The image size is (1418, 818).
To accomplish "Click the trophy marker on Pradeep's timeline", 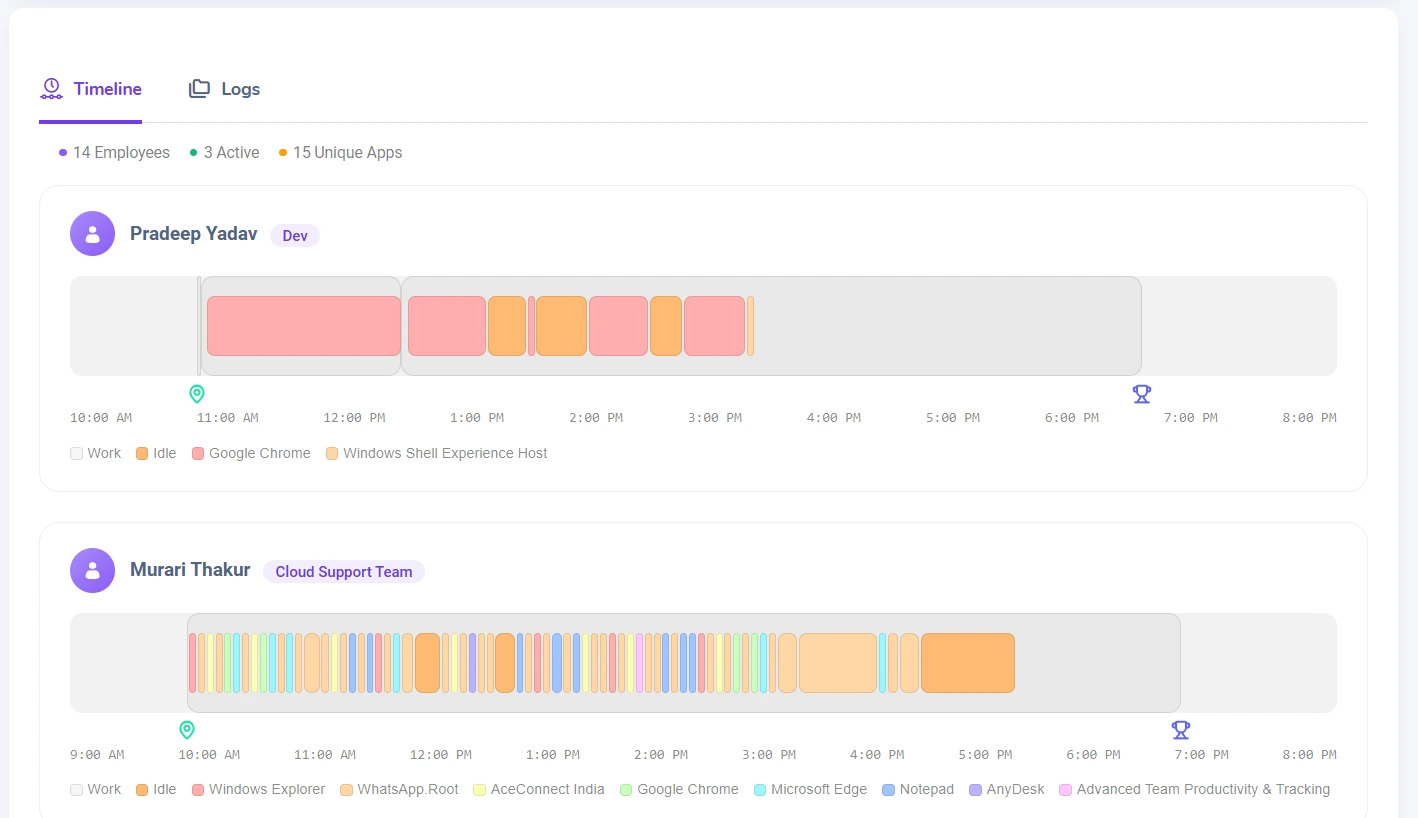I will [1142, 394].
